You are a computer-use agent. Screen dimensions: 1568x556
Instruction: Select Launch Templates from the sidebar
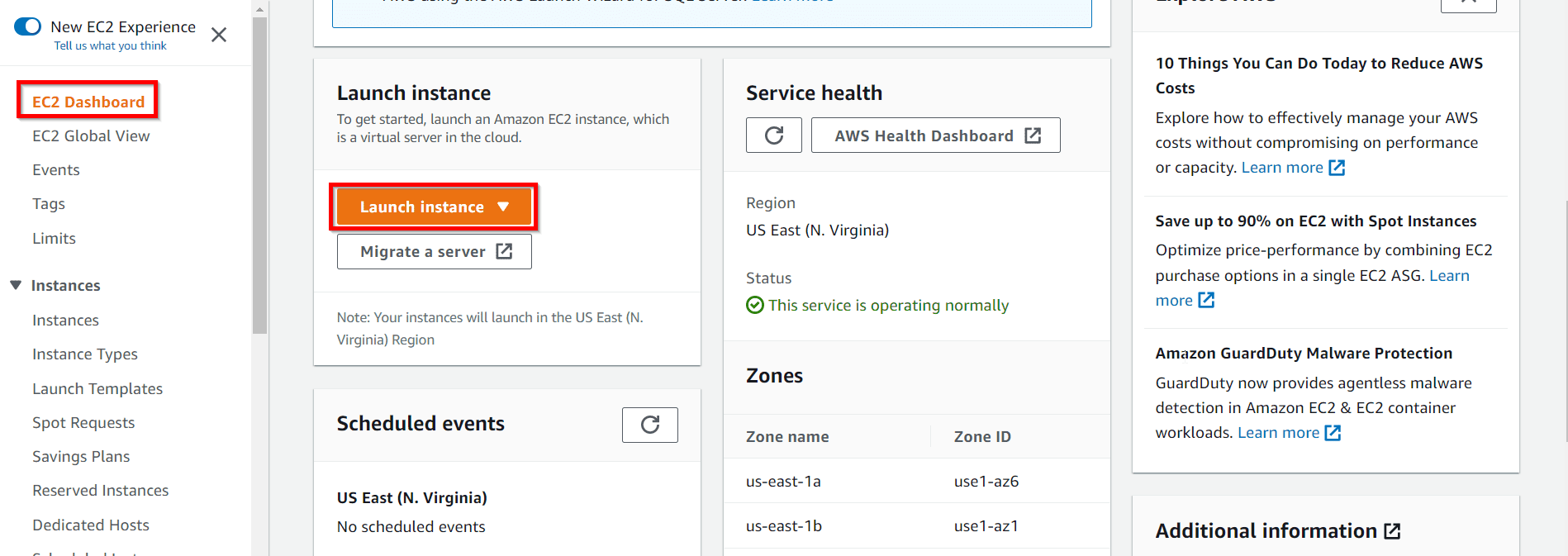97,388
